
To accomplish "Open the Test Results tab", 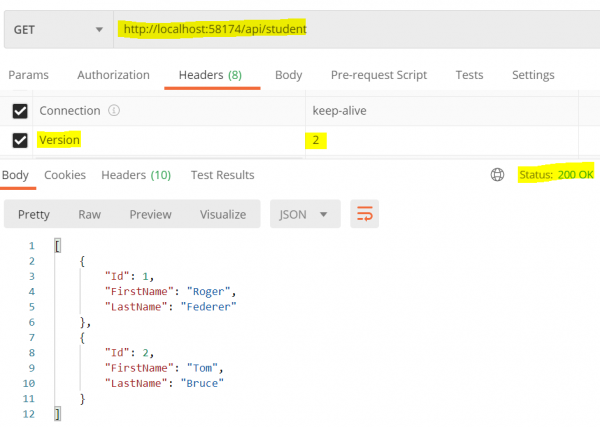I will point(222,175).
